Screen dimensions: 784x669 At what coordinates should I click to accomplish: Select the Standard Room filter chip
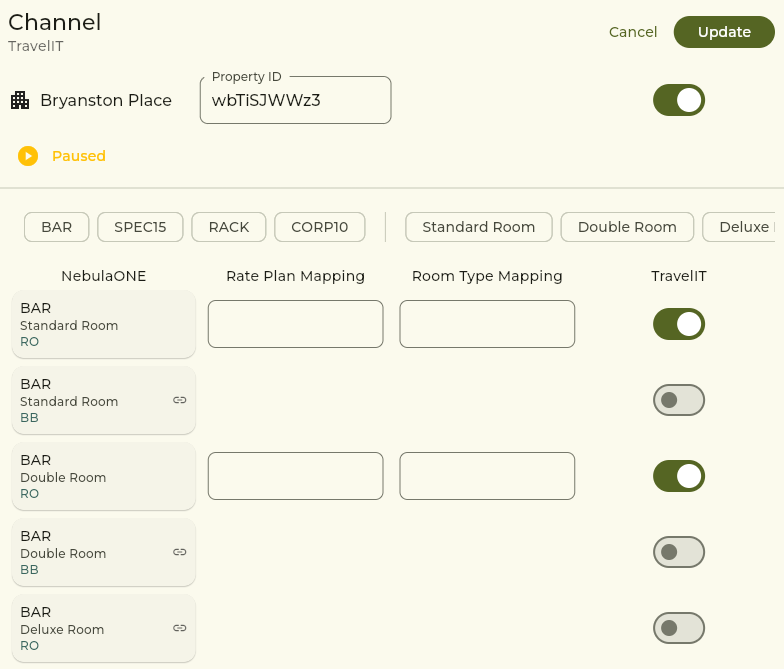[478, 227]
